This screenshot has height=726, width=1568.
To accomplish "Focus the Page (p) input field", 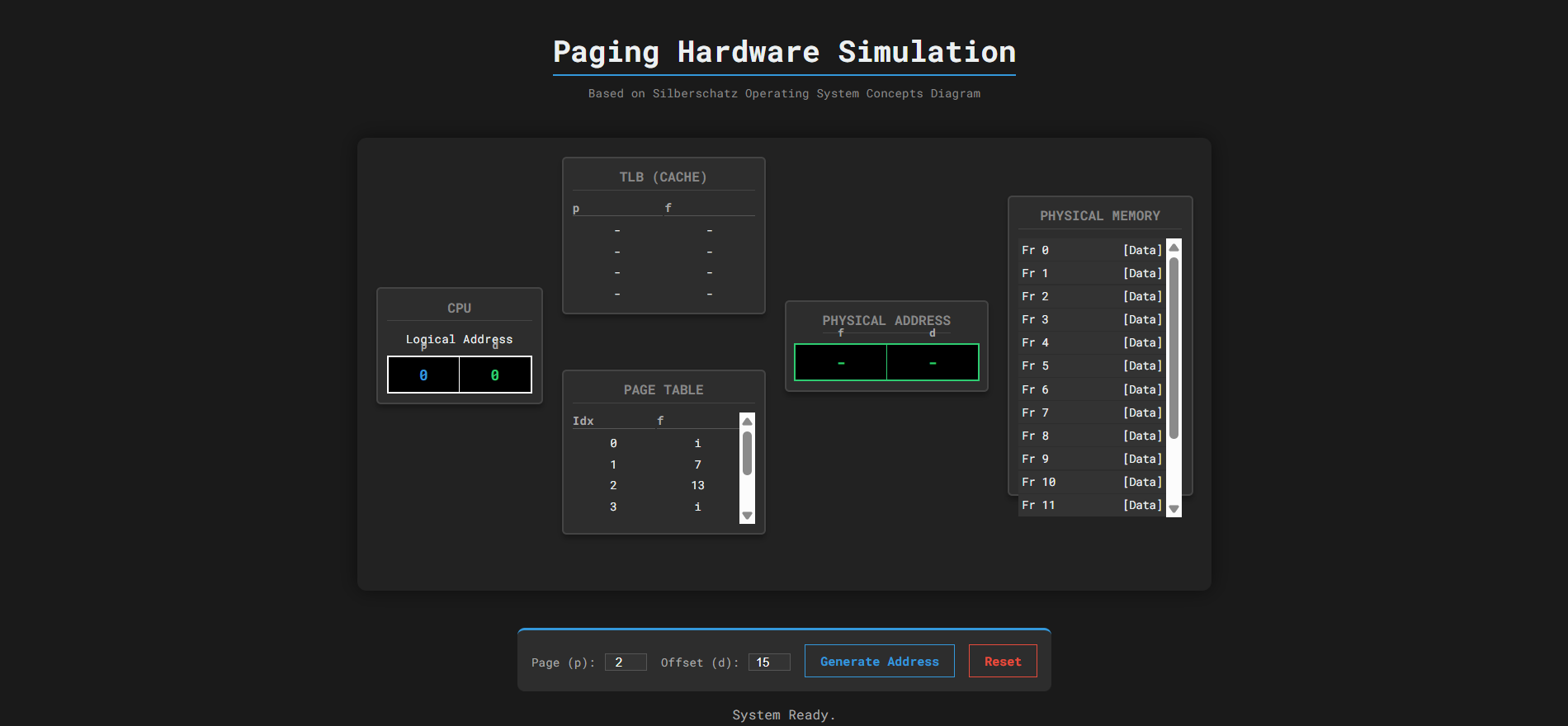I will pos(625,662).
